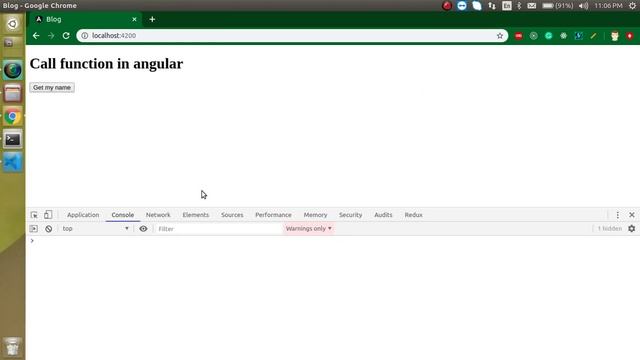Go back with the browser back arrow
640x360 pixels.
(36, 36)
